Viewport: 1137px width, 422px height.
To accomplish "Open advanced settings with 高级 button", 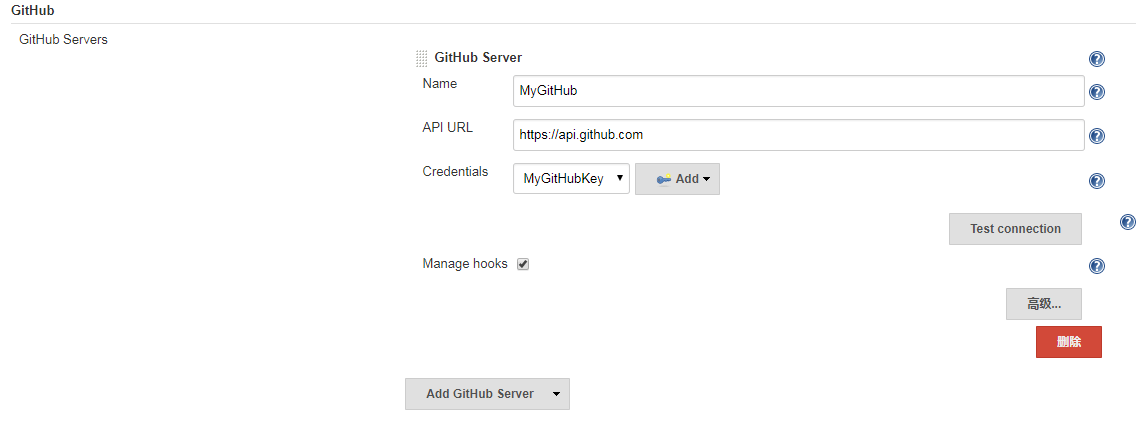I will click(1043, 305).
